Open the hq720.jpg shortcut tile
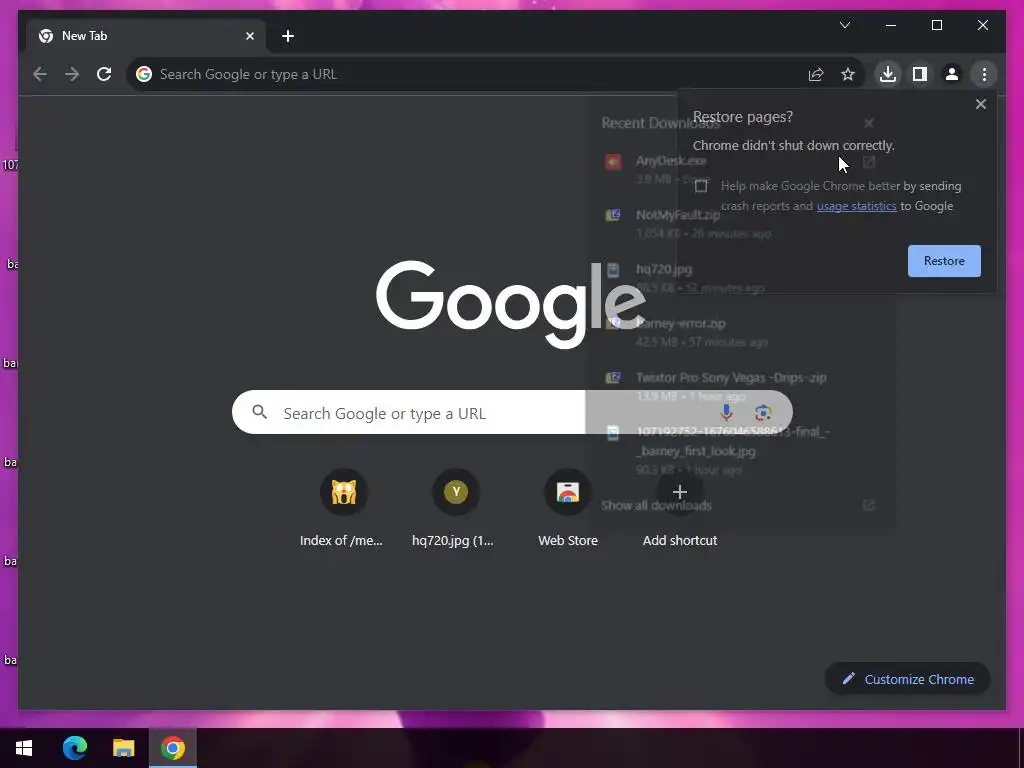The height and width of the screenshot is (768, 1024). 455,508
